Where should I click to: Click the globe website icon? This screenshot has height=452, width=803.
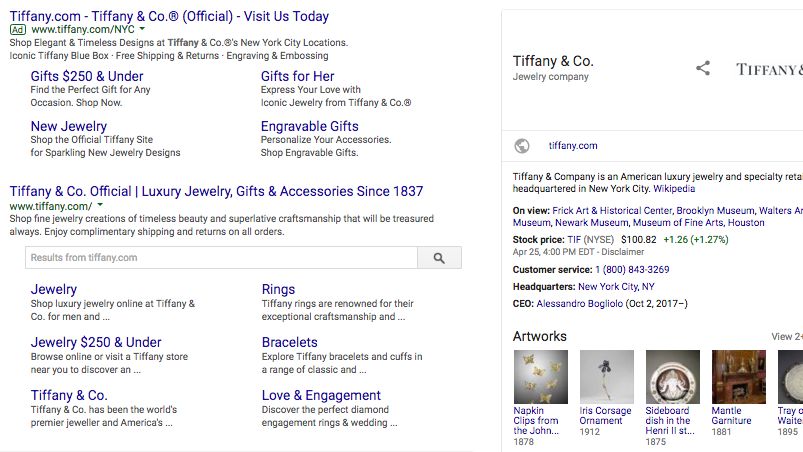tap(521, 146)
